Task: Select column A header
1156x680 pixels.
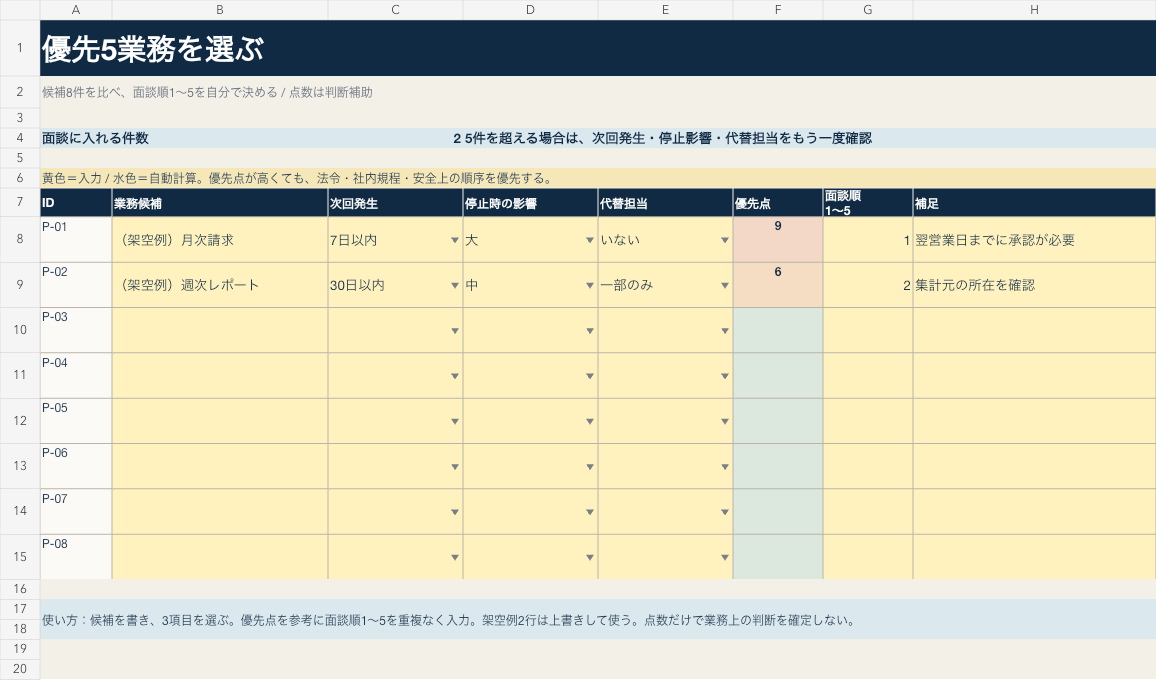Action: 76,10
